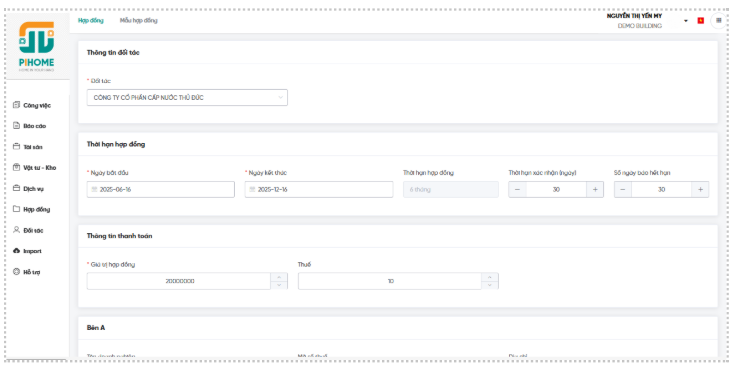Decrease Thuế value with down arrow

pyautogui.click(x=490, y=285)
